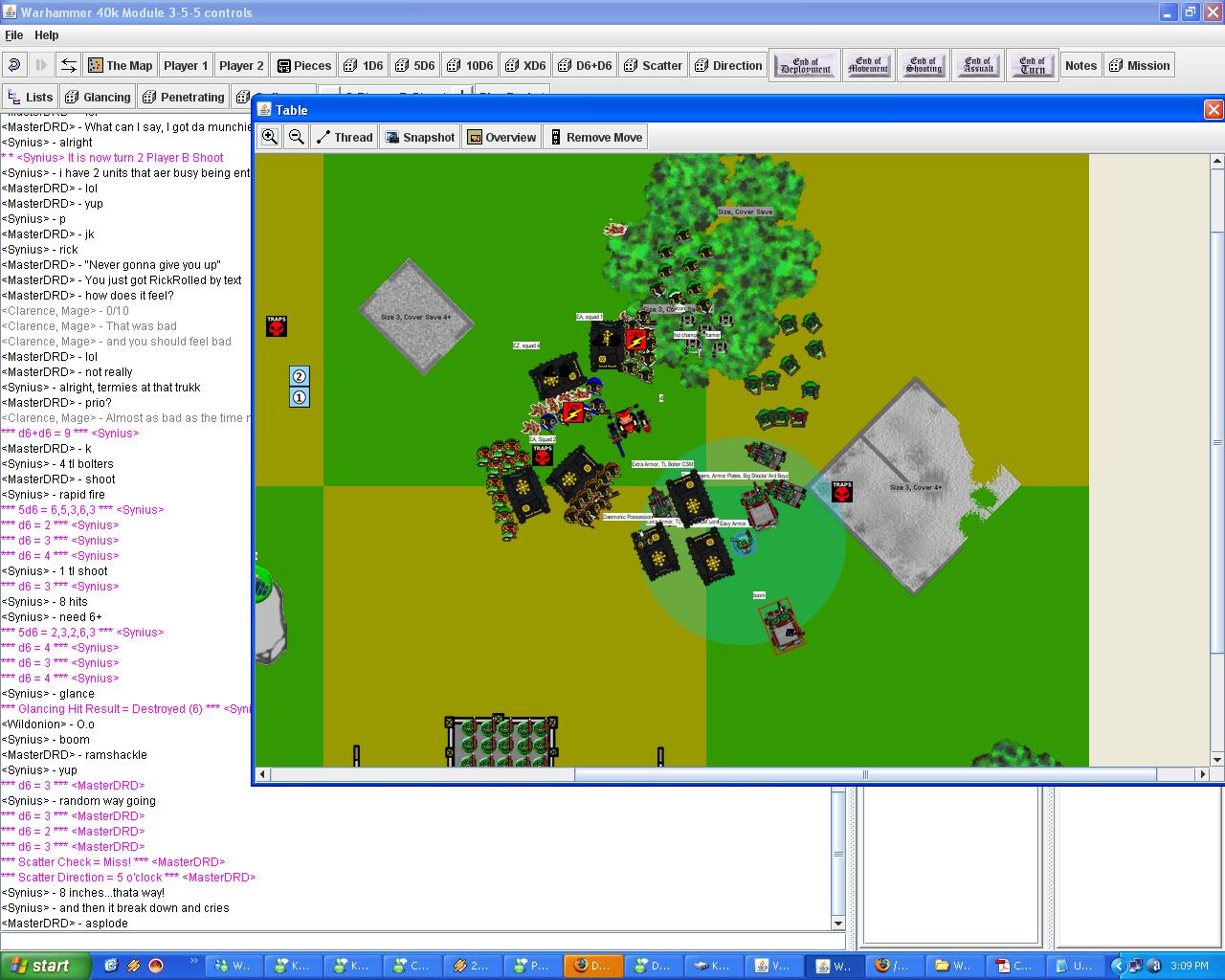This screenshot has height=980, width=1225.
Task: Click End of Movement button
Action: [868, 65]
